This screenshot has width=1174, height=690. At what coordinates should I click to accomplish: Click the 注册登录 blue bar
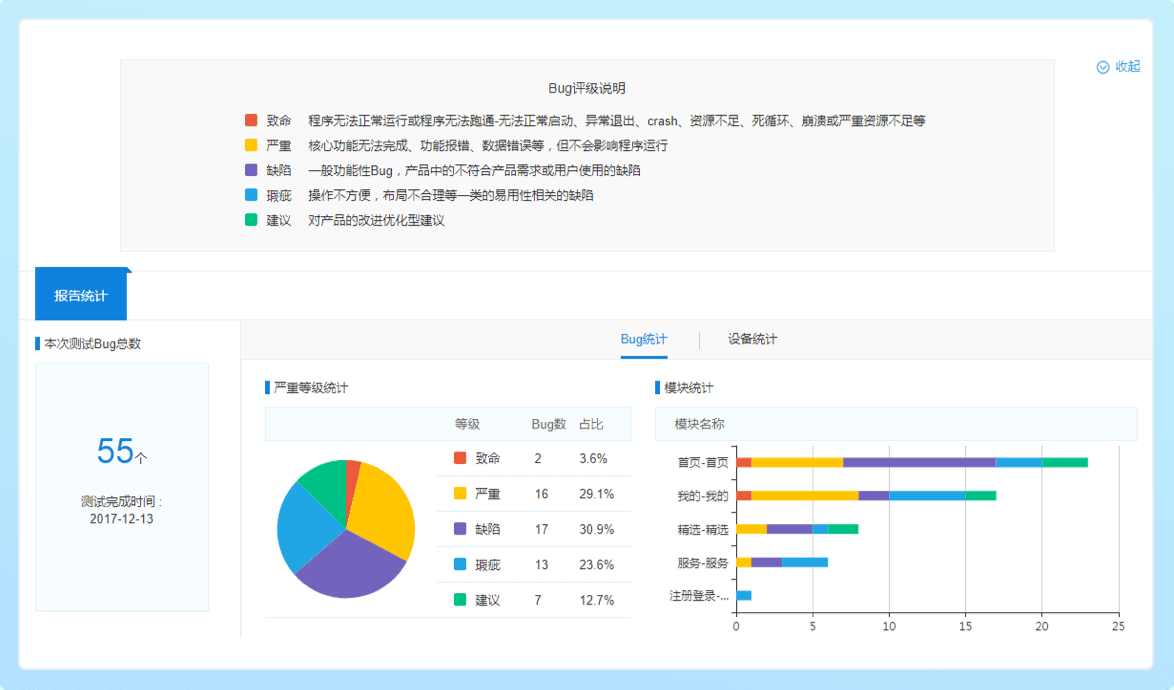[x=743, y=596]
